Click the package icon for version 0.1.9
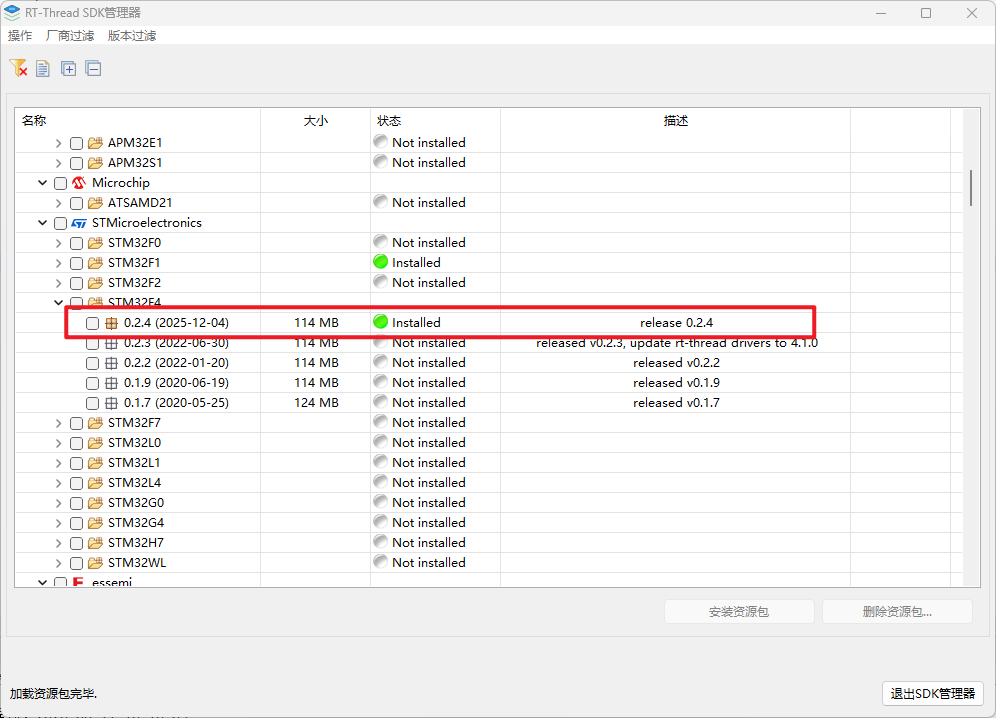996x718 pixels. tap(111, 383)
